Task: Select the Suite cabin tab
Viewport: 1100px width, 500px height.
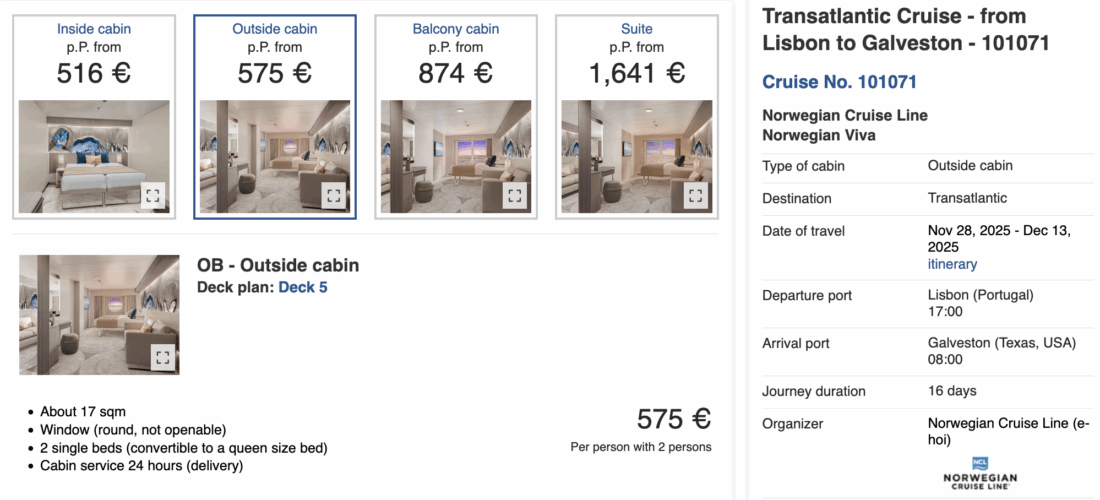Action: 637,29
